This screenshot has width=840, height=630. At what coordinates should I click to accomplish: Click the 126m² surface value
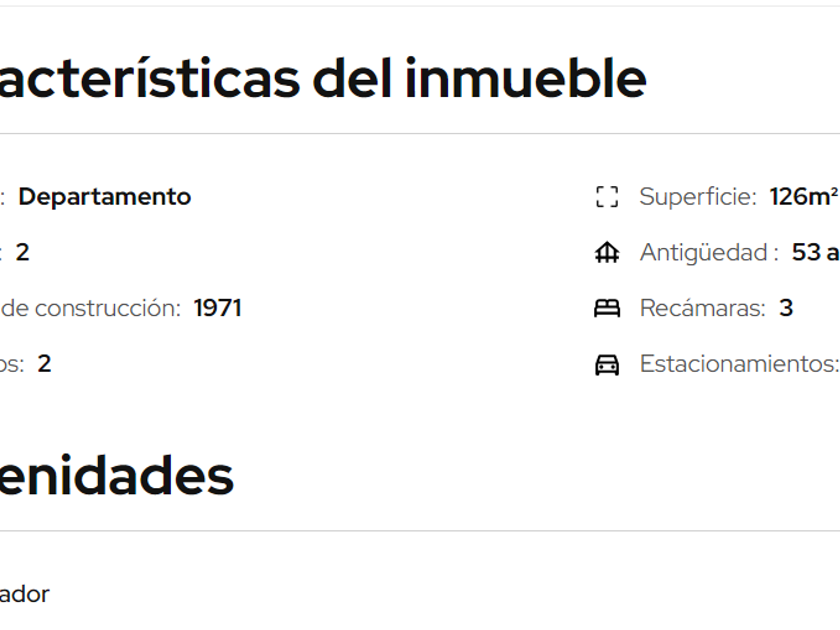(803, 197)
